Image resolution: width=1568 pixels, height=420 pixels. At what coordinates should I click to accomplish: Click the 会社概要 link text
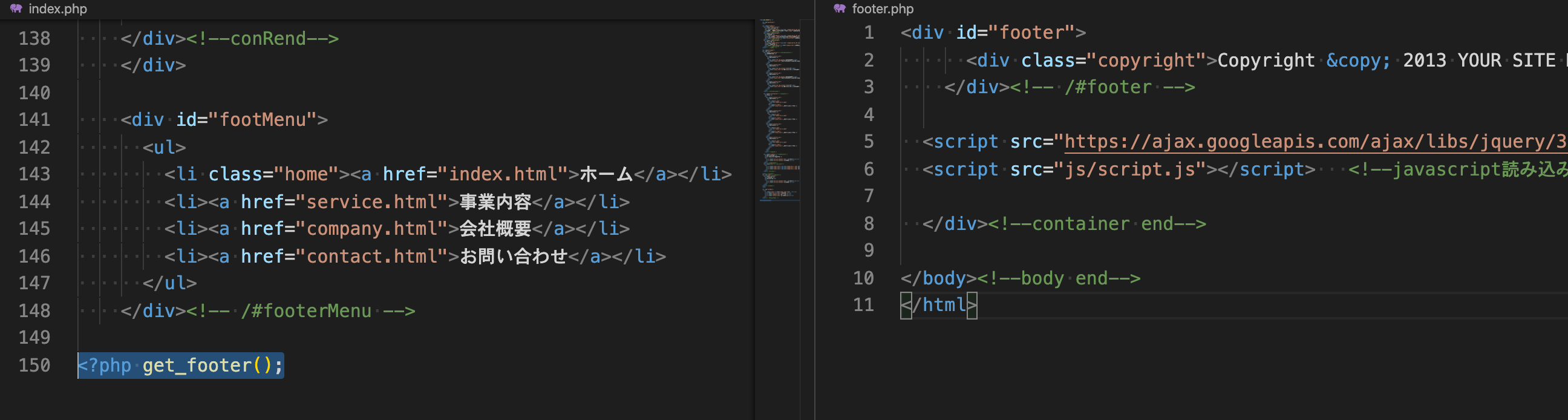click(495, 229)
